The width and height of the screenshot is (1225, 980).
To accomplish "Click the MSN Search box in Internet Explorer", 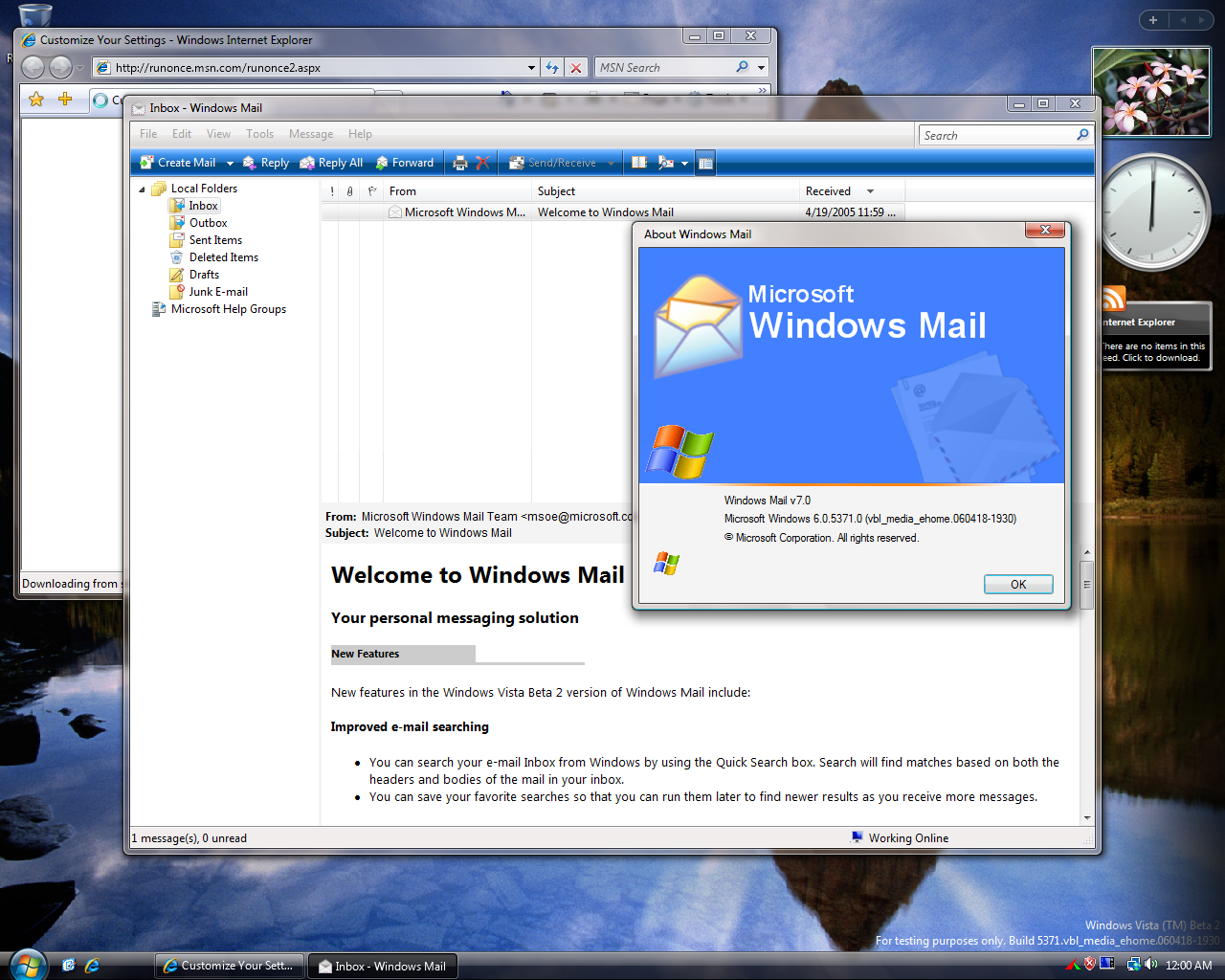I will pyautogui.click(x=664, y=68).
